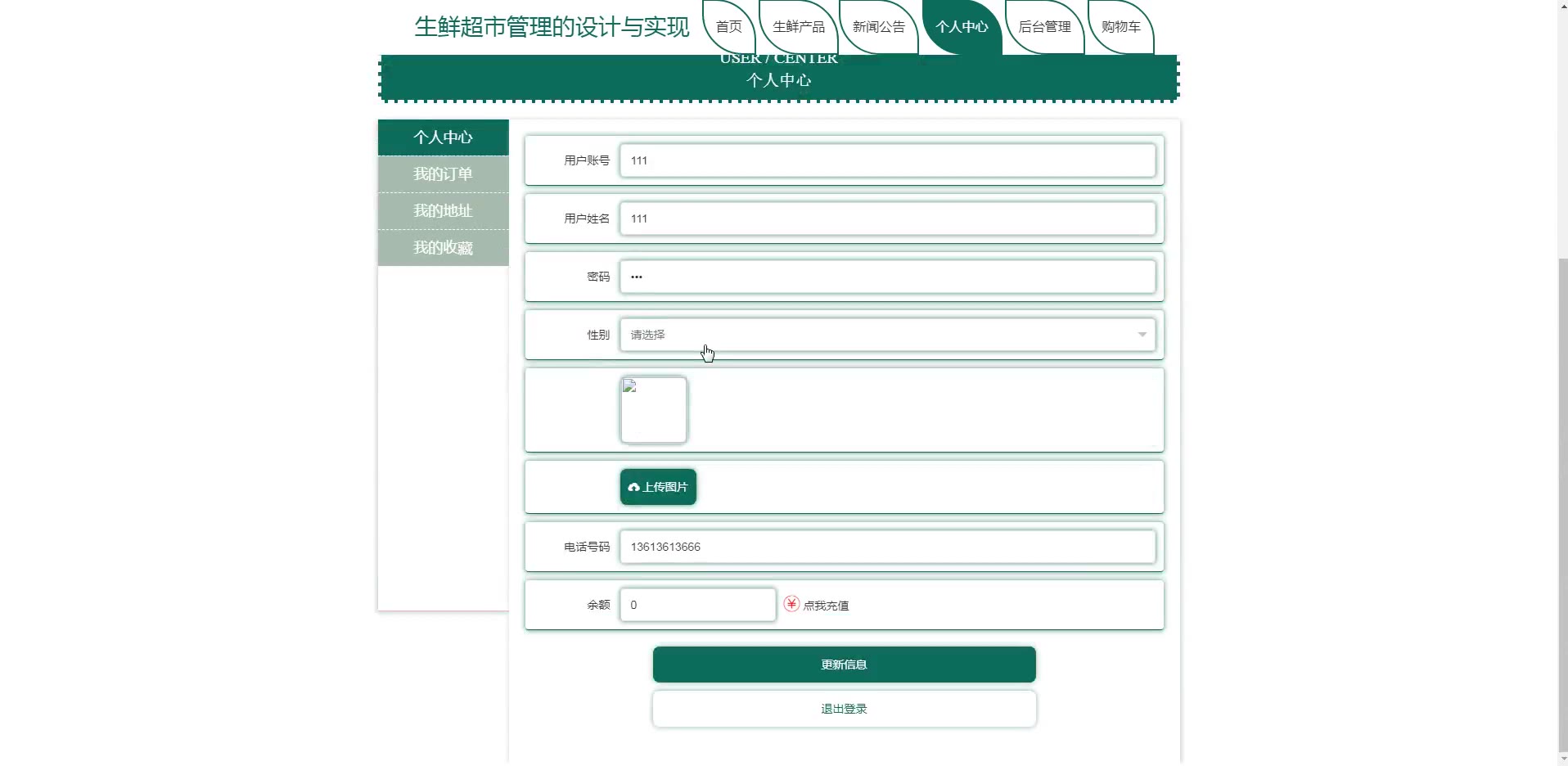
Task: Click the cloud upload icon on 上传图片
Action: coord(633,488)
